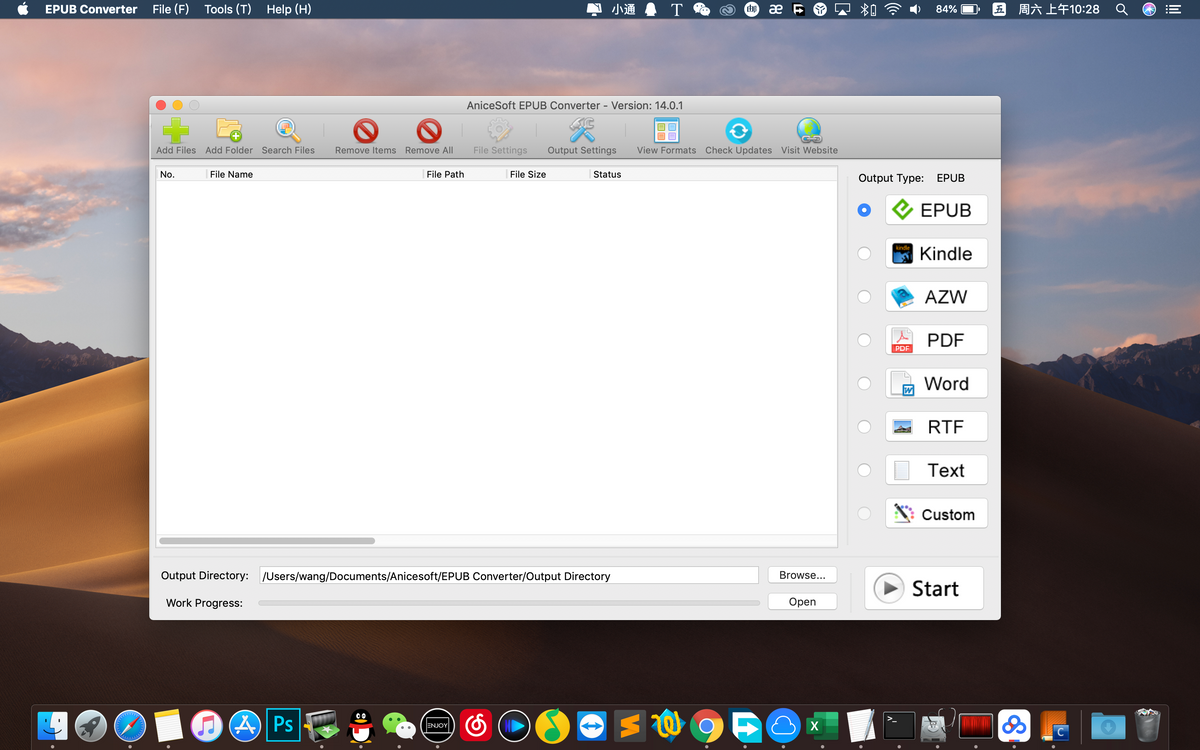This screenshot has height=750, width=1200.
Task: Select the Kindle radio button
Action: click(864, 253)
